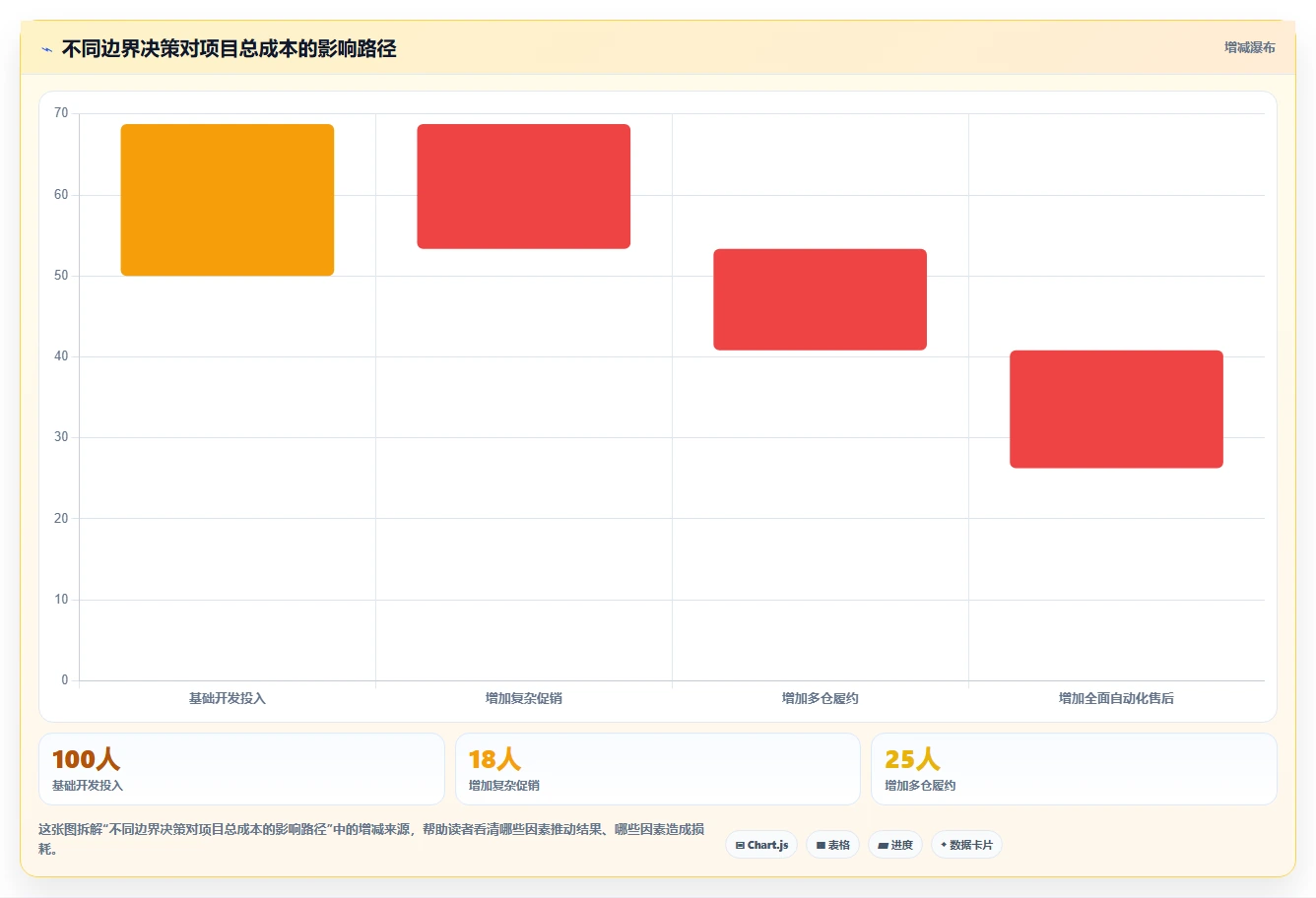
Task: Click the 增减瀑布 label in header
Action: point(1249,47)
